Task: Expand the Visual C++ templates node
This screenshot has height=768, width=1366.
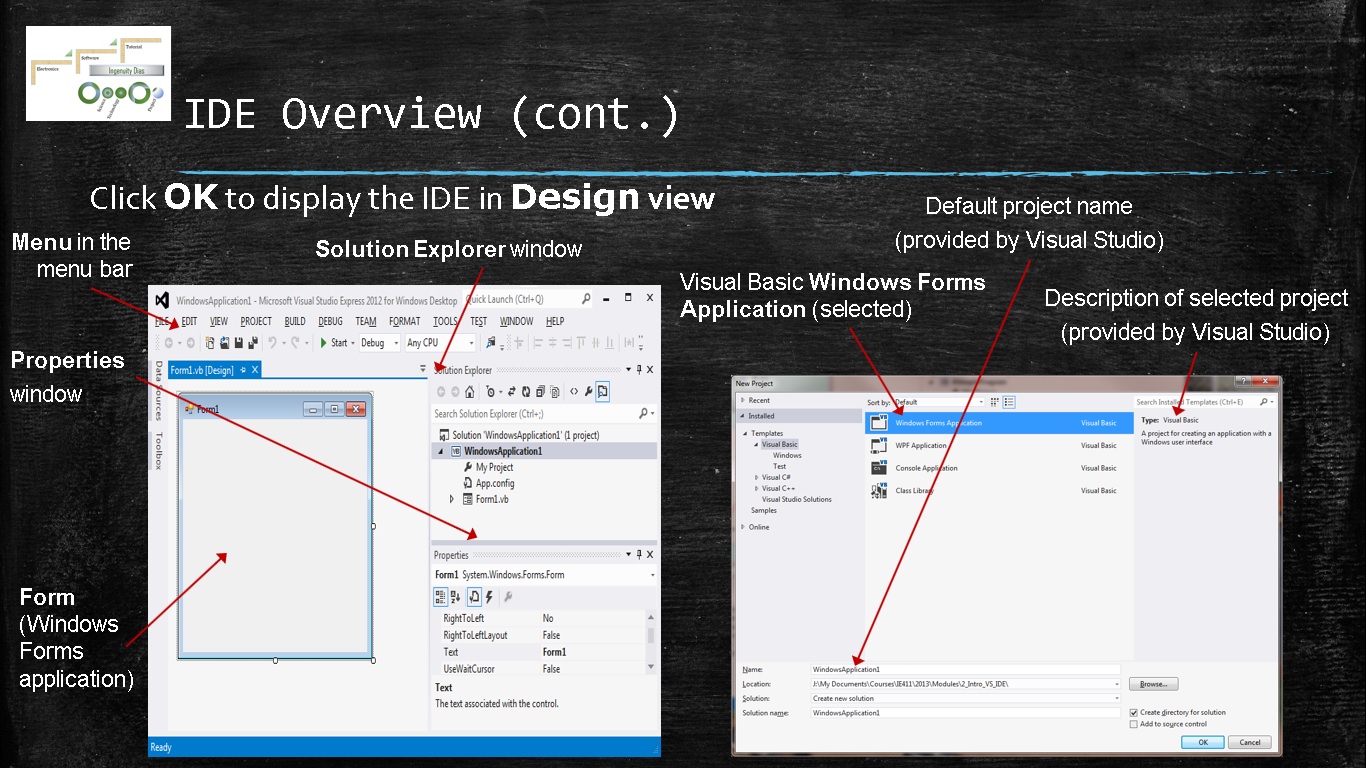Action: click(x=756, y=488)
